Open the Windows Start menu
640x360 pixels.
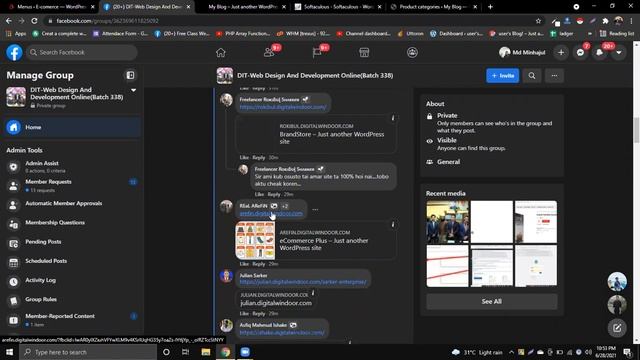coord(9,352)
